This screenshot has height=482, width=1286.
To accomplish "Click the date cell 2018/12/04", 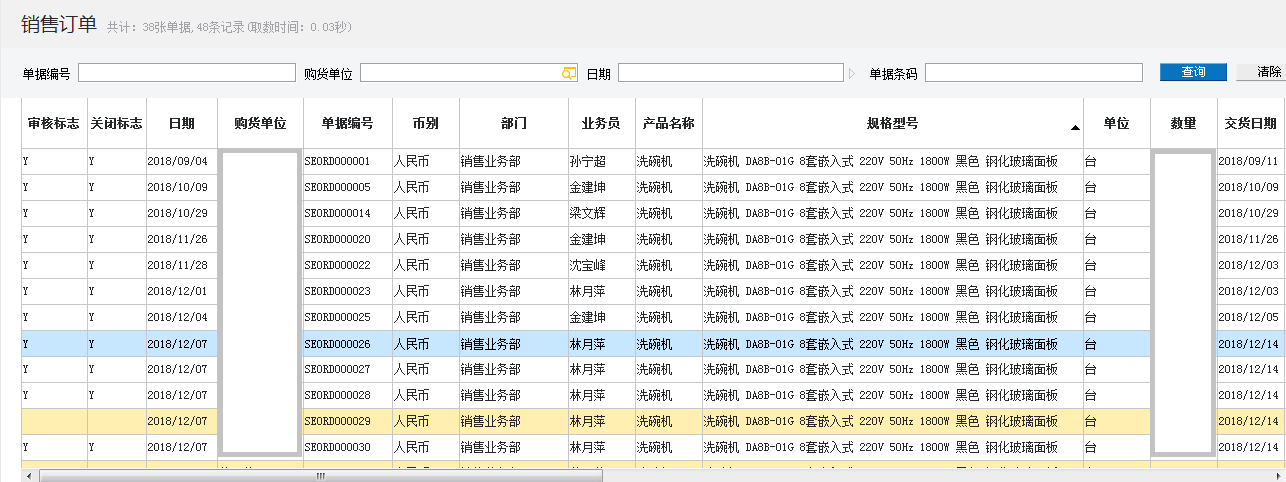I will 182,318.
